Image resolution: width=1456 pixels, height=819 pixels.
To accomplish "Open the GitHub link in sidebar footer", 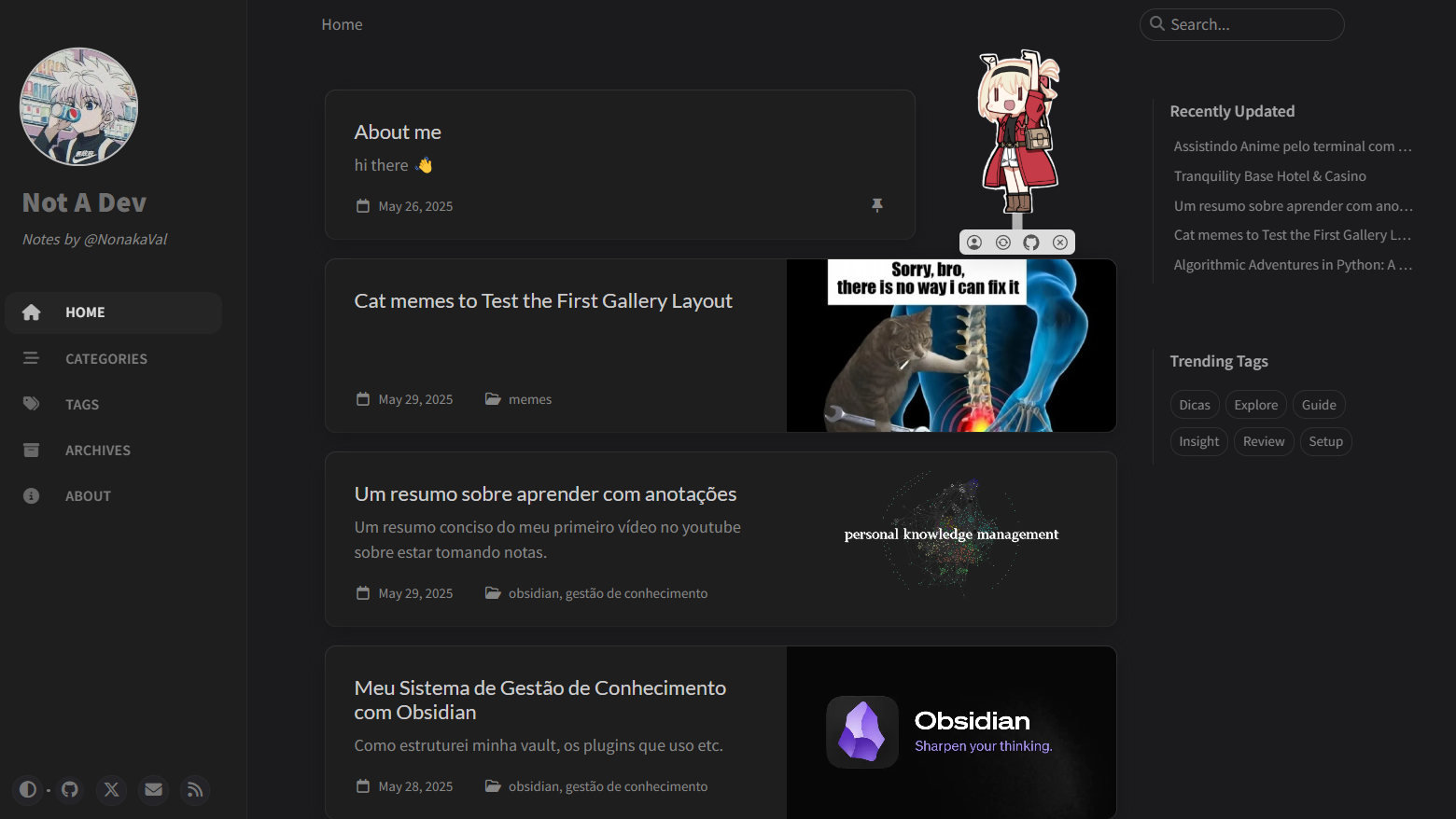I will point(70,790).
